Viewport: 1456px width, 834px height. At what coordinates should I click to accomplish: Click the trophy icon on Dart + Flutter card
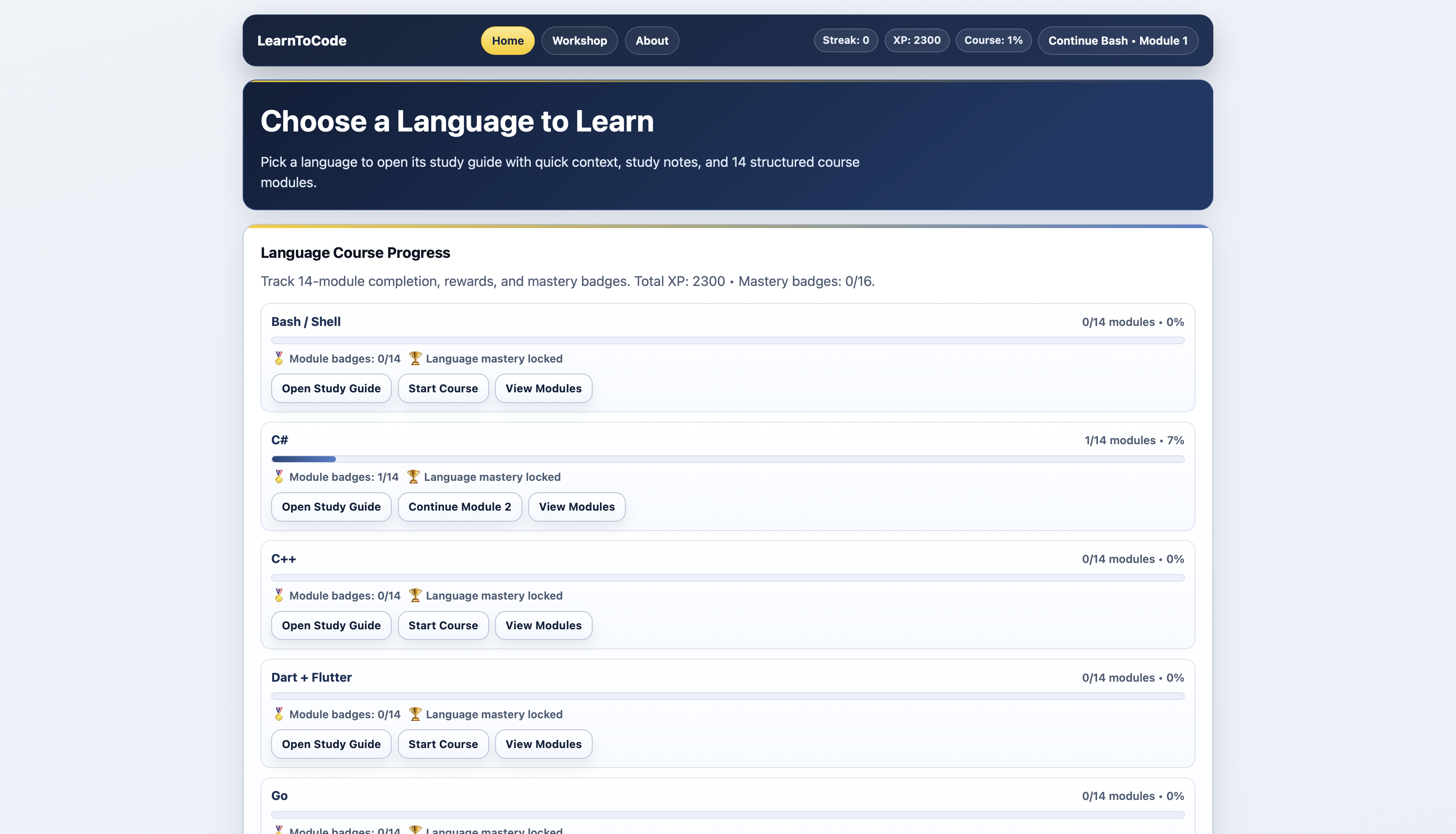click(416, 714)
